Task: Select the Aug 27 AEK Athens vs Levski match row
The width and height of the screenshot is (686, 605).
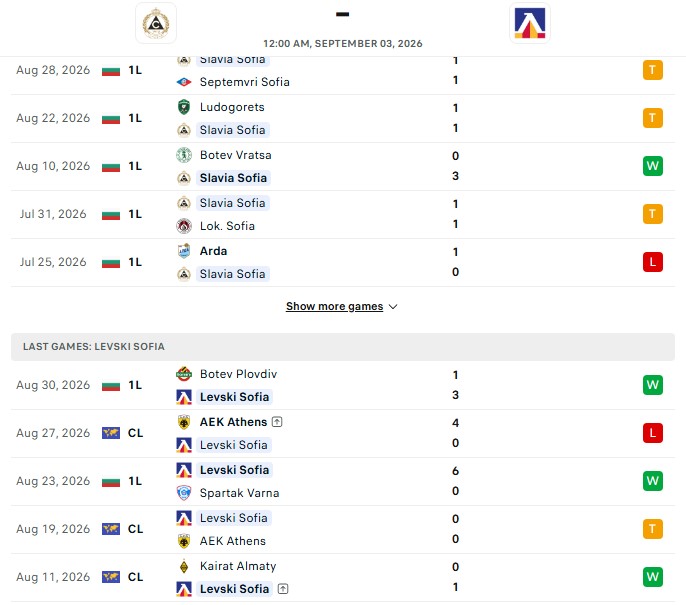Action: [343, 434]
